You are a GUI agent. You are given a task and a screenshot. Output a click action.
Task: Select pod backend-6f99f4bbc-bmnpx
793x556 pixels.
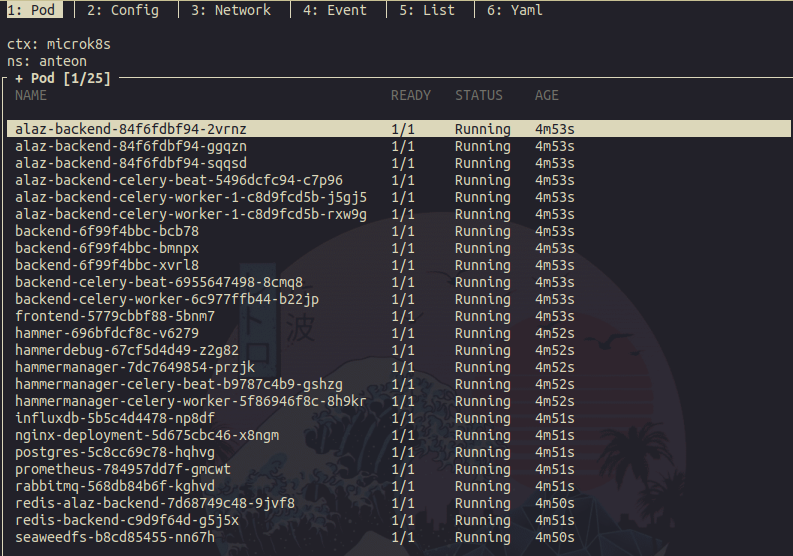point(399,248)
